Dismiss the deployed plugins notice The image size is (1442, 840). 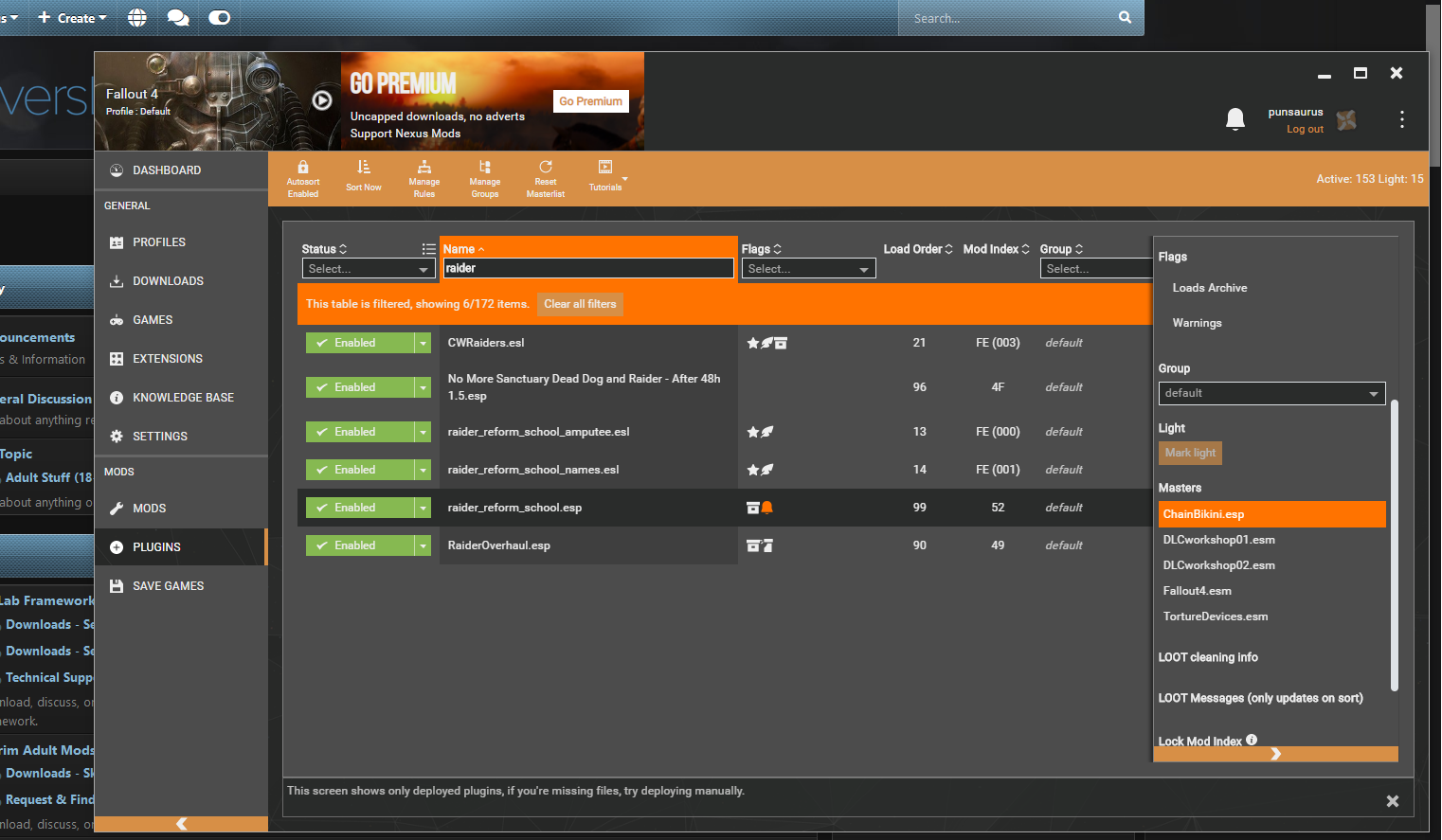click(1393, 801)
